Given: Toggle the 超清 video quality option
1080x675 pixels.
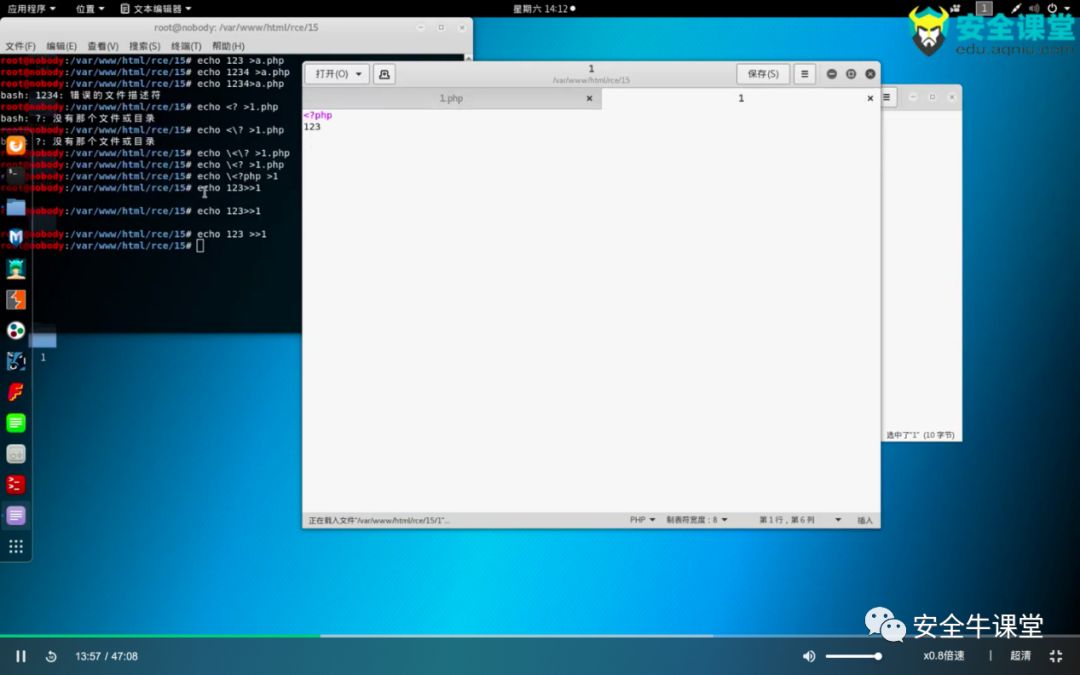Looking at the screenshot, I should [1020, 656].
